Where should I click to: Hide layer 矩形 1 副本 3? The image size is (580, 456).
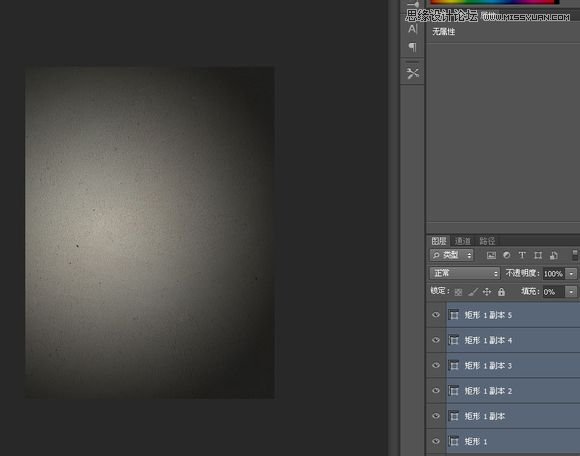pyautogui.click(x=436, y=365)
